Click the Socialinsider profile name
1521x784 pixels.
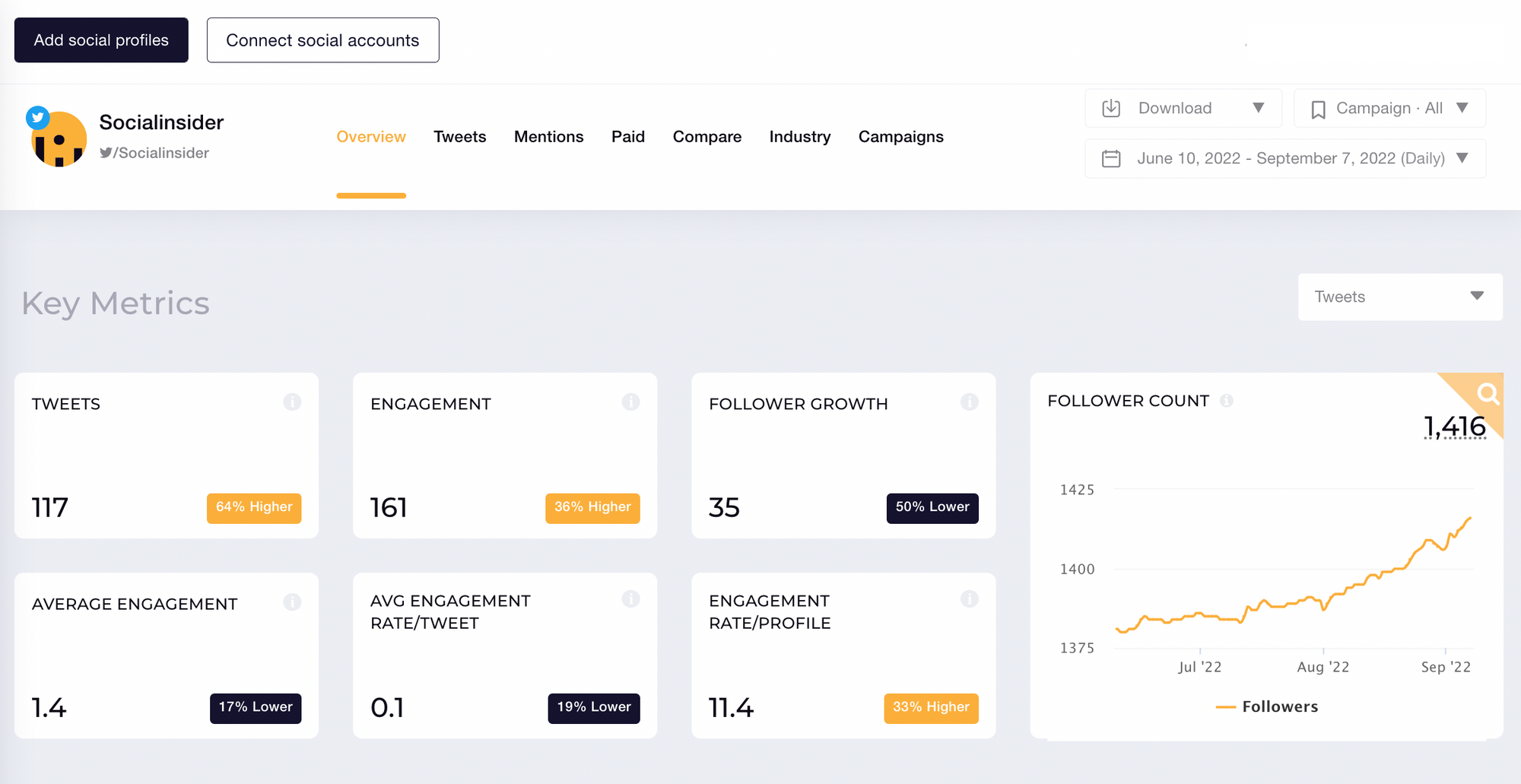pyautogui.click(x=161, y=122)
